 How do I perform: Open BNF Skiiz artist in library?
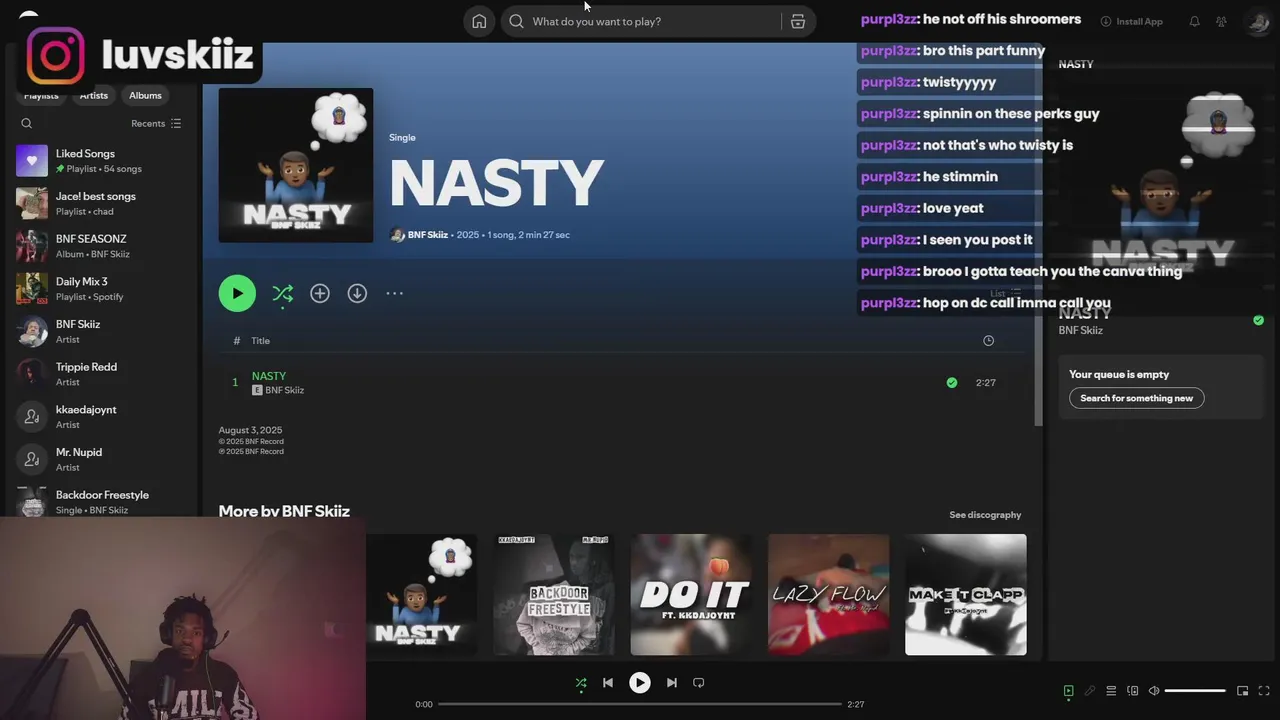point(101,331)
